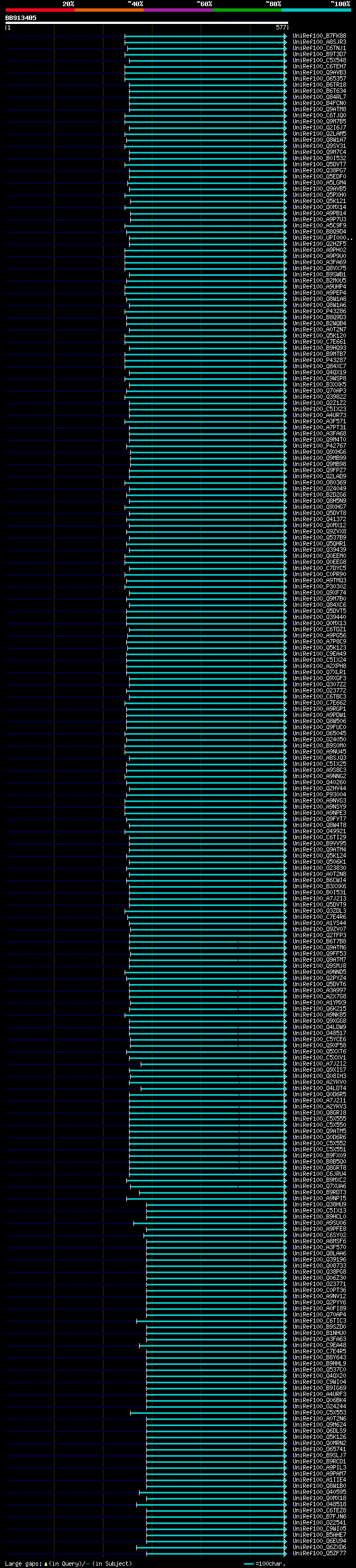The height and width of the screenshot is (1568, 356).
Task: Click the UniRef100_A7J2I3 entry
Action: click(x=319, y=898)
